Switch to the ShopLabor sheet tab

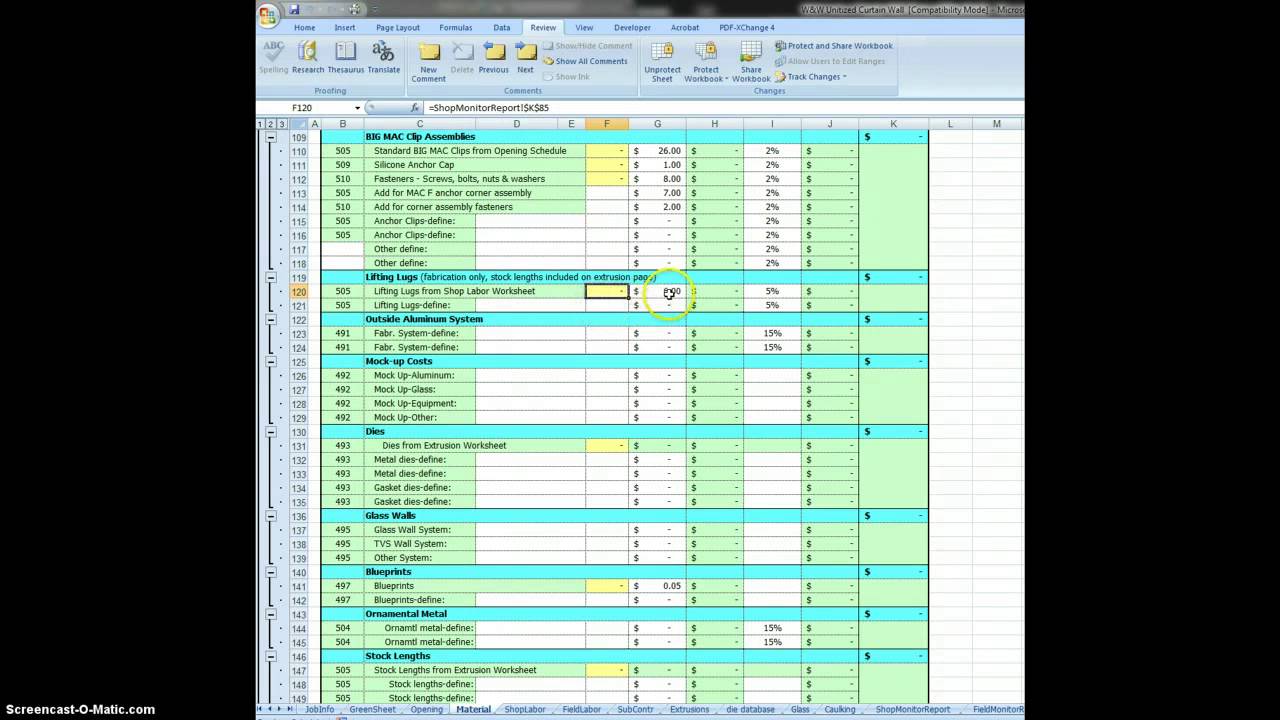[525, 709]
